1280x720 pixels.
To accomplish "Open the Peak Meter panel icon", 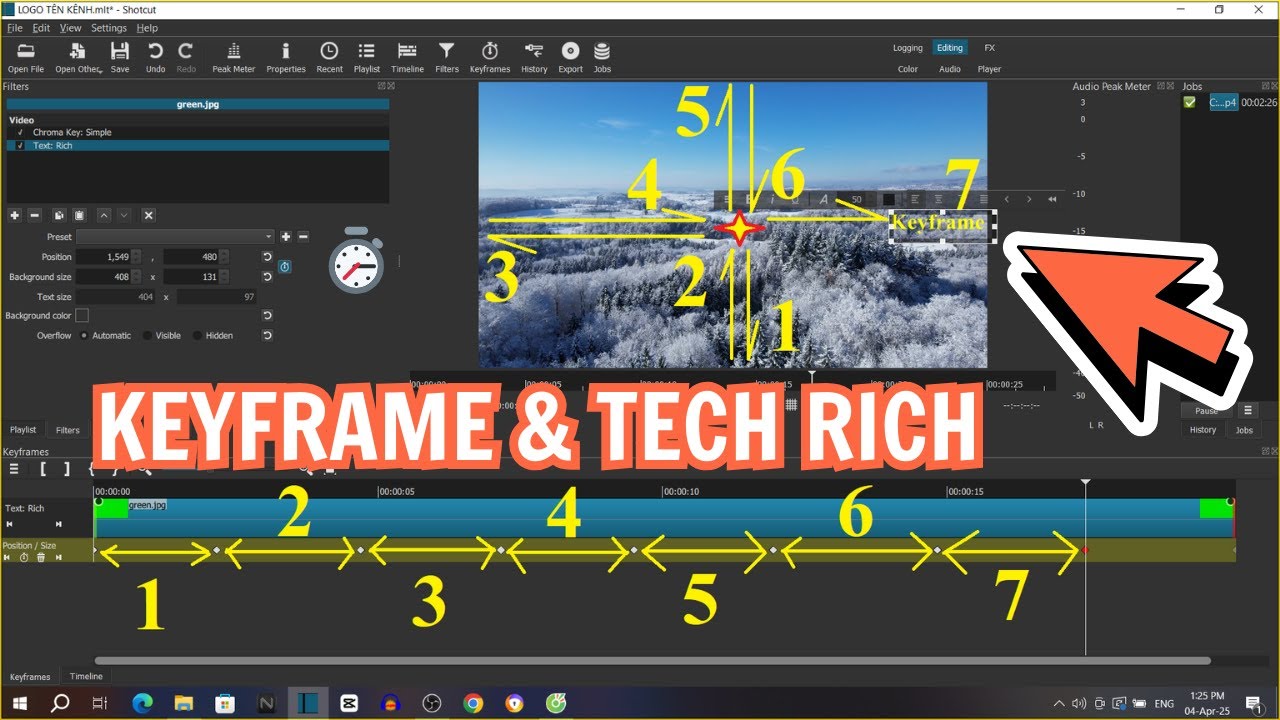I will click(x=234, y=51).
